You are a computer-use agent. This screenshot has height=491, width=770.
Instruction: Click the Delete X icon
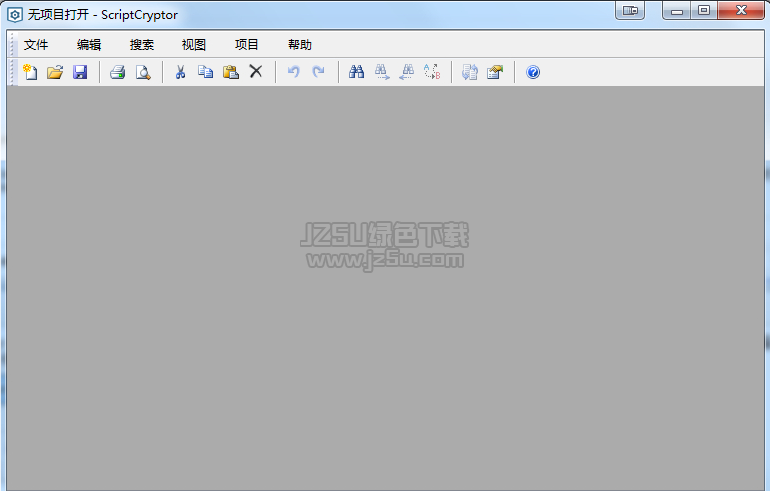point(256,72)
